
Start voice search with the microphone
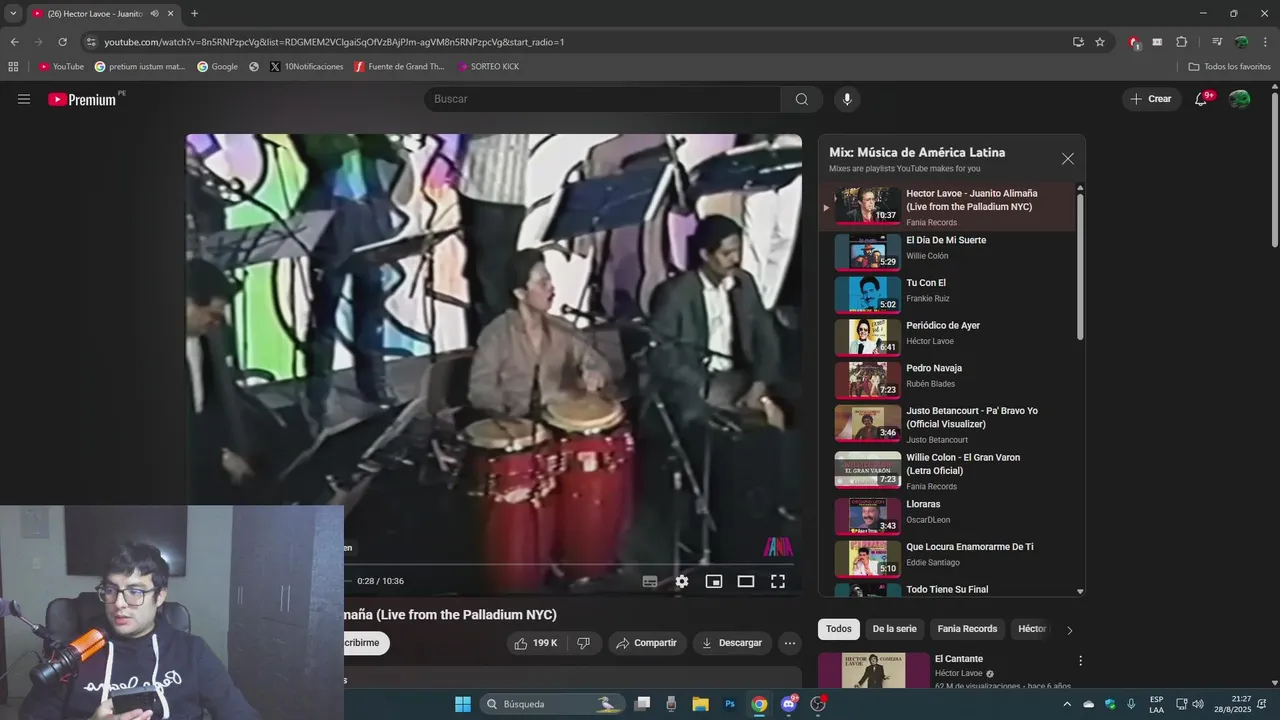(x=847, y=99)
